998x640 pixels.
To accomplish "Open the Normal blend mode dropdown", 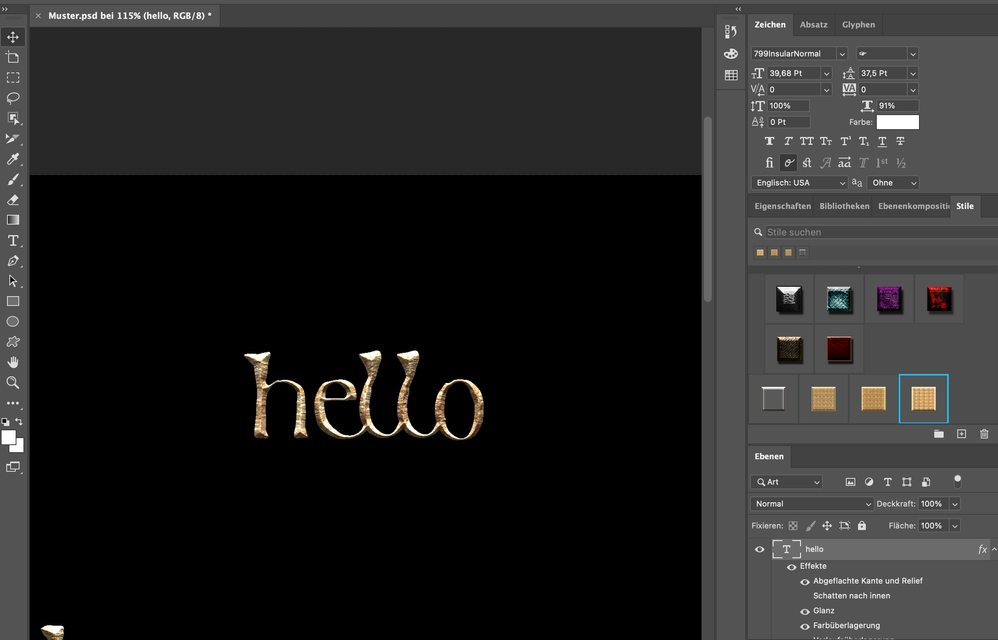I will (x=811, y=504).
